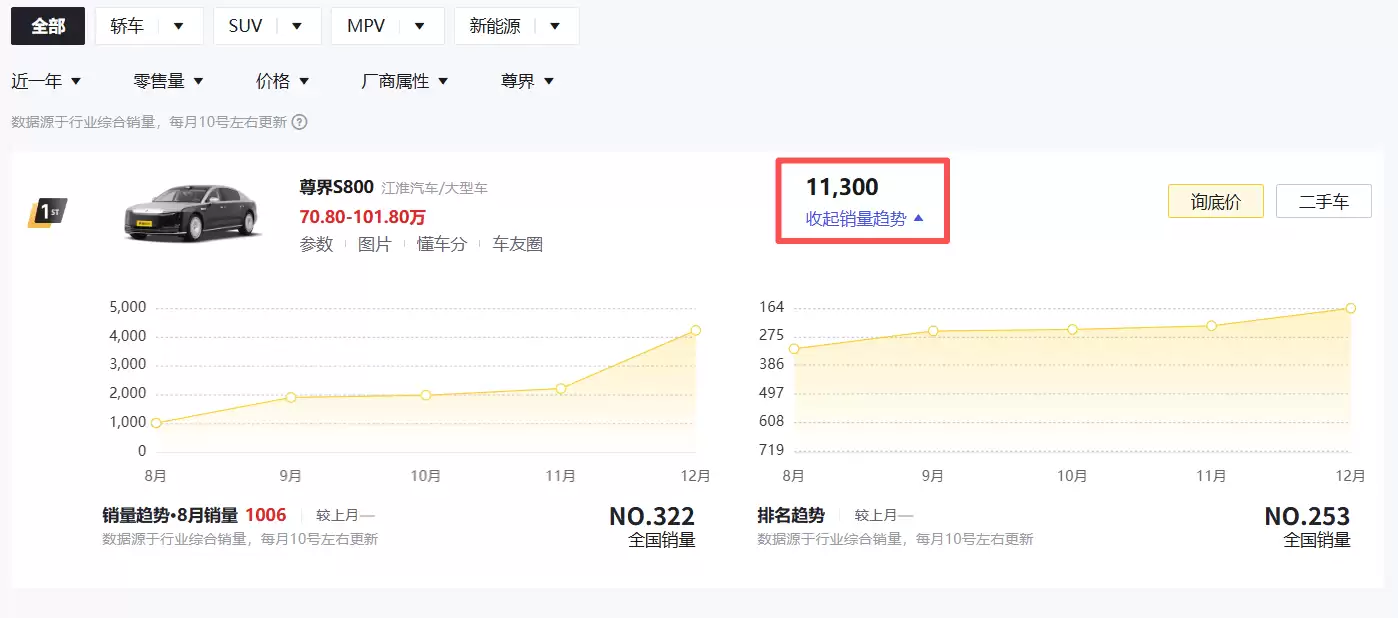The height and width of the screenshot is (618, 1398).
Task: Click the 二手车 used-car button
Action: pyautogui.click(x=1324, y=201)
